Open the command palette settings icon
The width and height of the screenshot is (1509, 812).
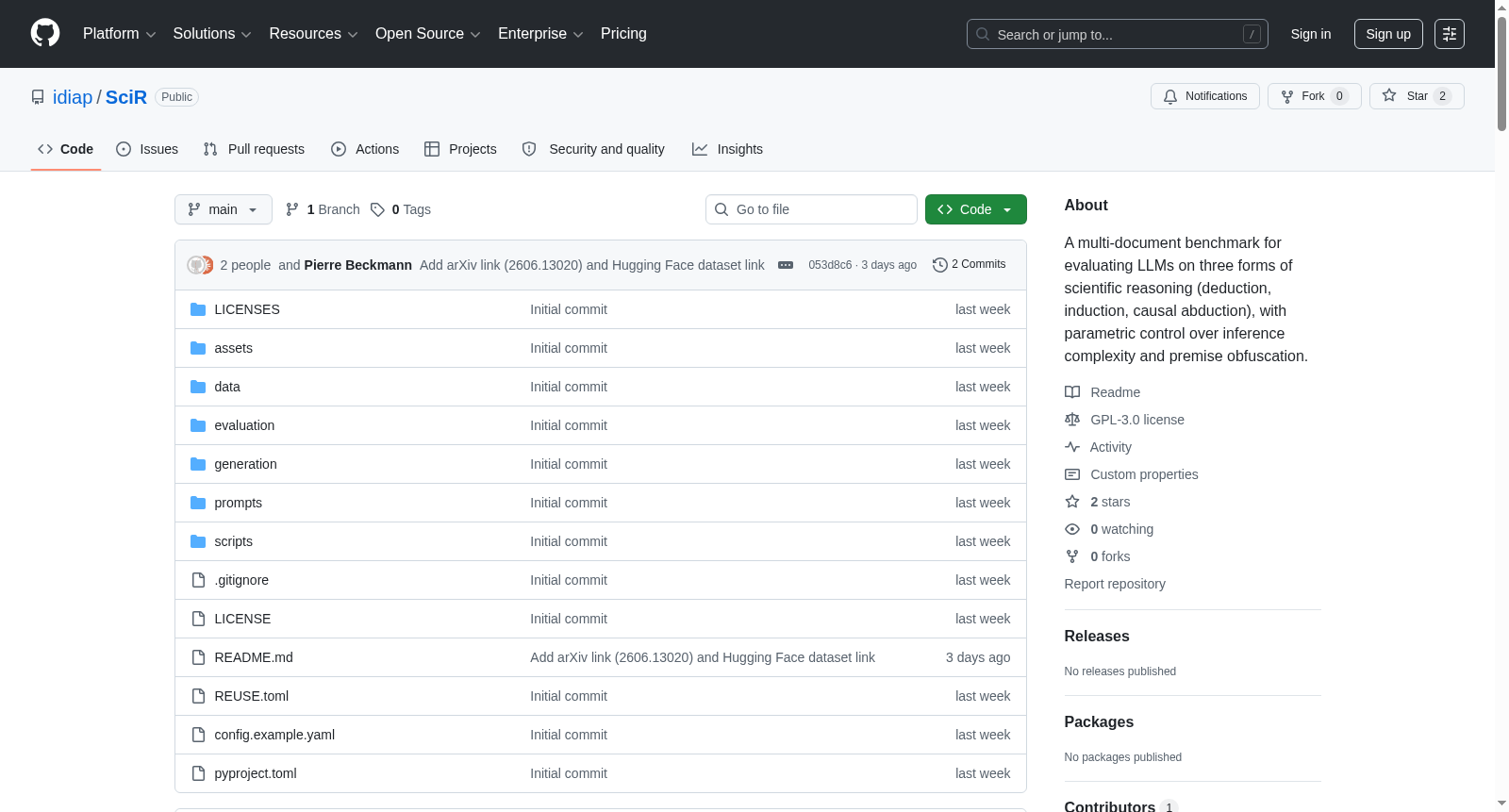[1450, 34]
